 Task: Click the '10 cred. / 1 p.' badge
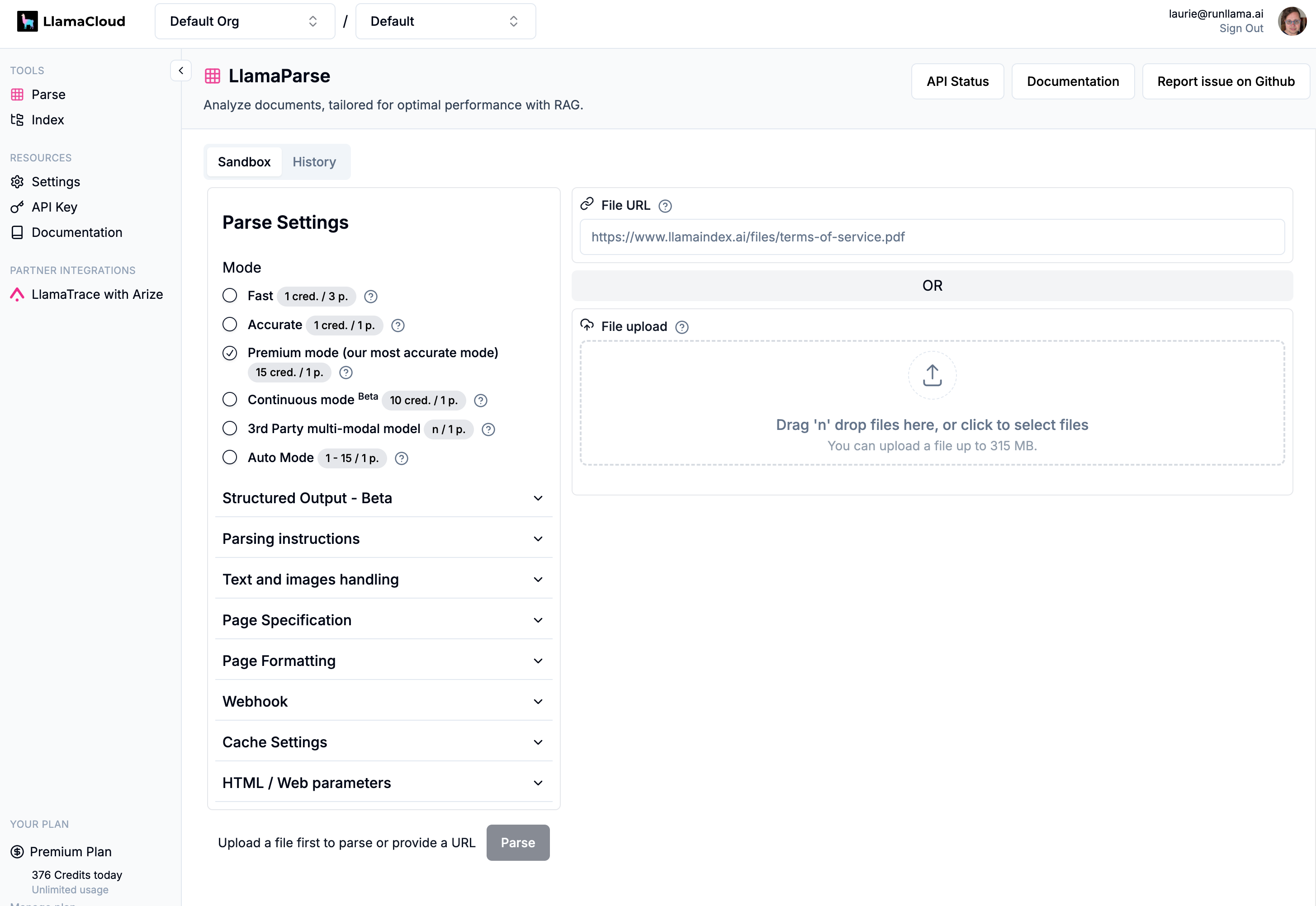(x=424, y=400)
